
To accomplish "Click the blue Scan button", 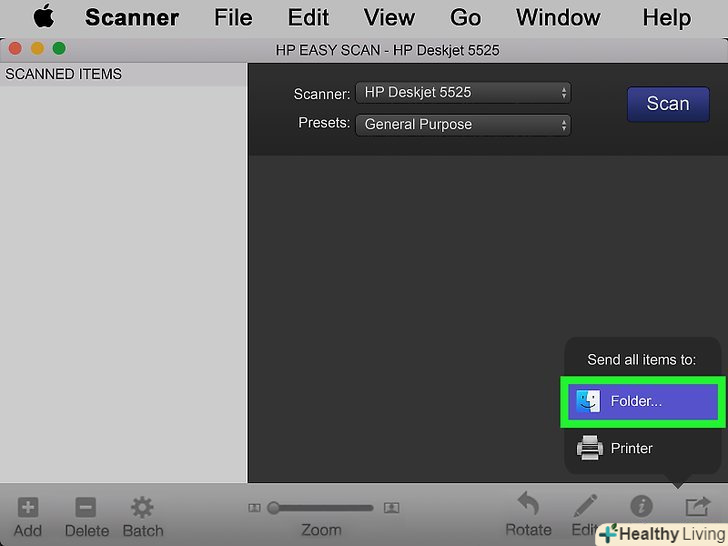I will pyautogui.click(x=668, y=104).
